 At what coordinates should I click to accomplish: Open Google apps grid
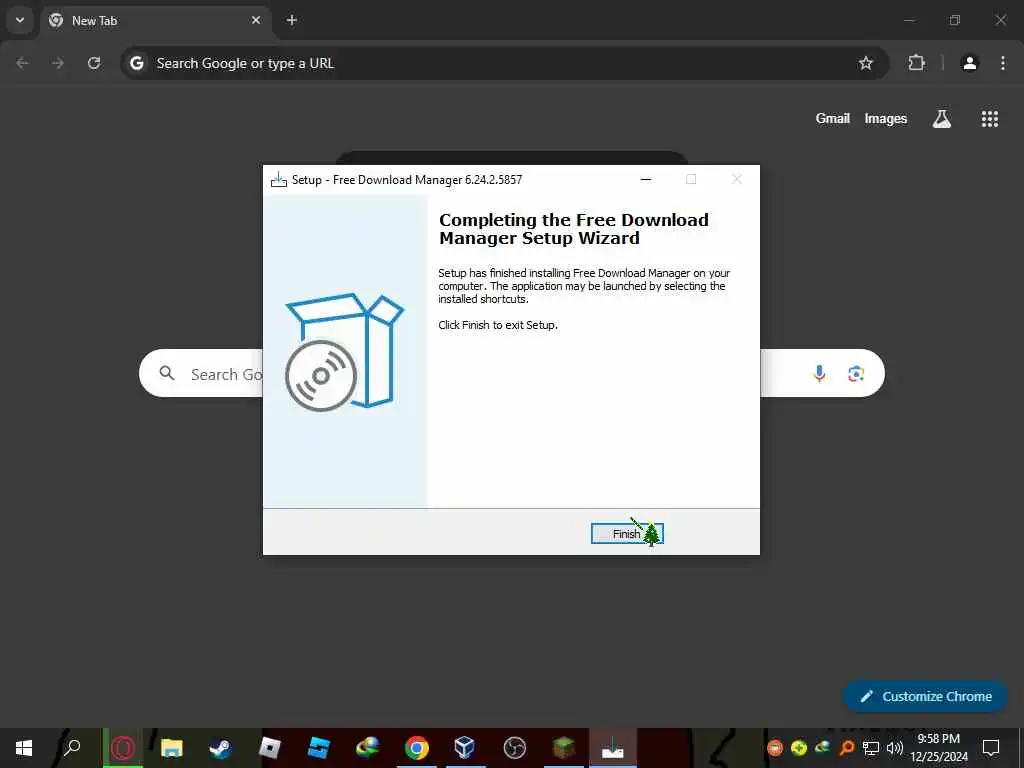pos(990,118)
